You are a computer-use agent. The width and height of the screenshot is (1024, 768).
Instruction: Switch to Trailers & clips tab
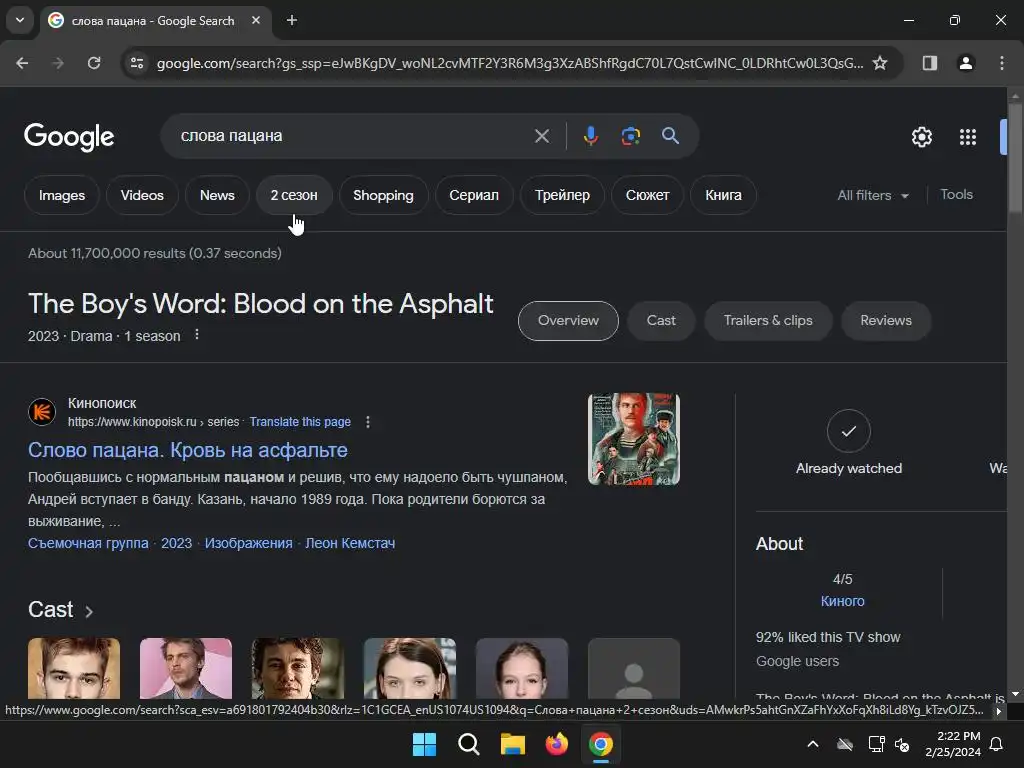pyautogui.click(x=768, y=321)
